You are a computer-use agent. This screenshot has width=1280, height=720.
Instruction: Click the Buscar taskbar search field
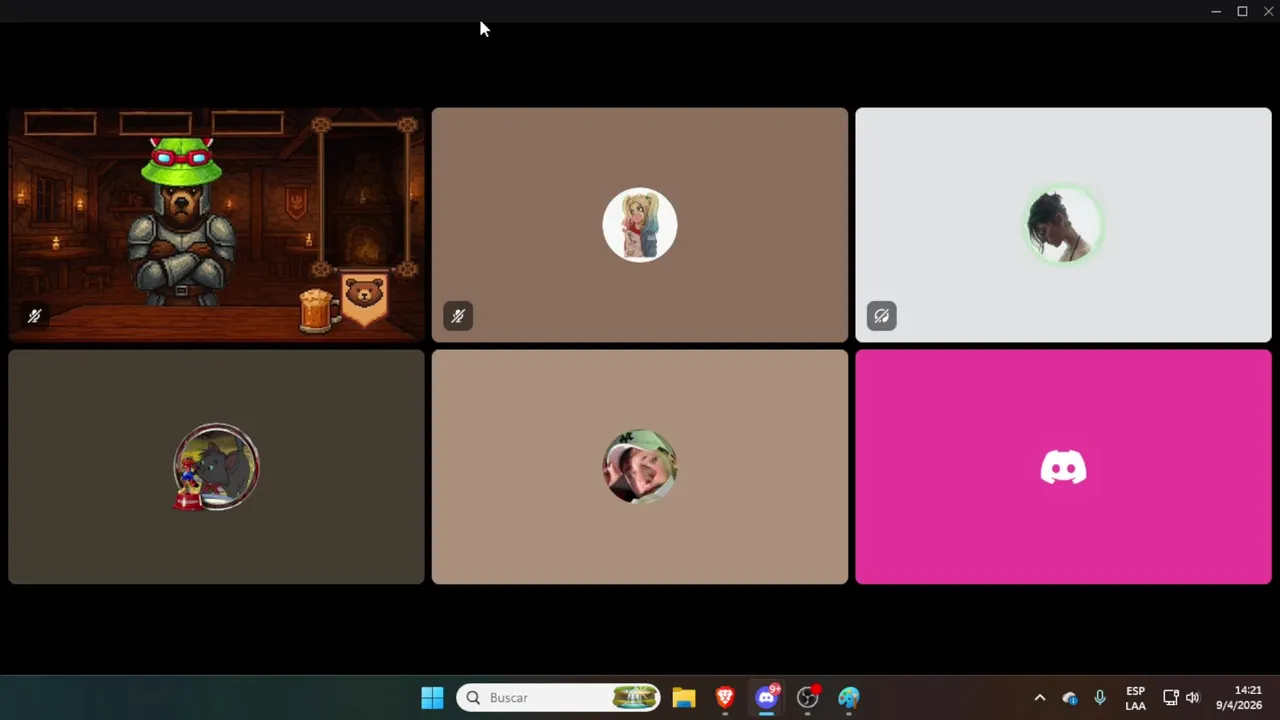click(x=559, y=697)
